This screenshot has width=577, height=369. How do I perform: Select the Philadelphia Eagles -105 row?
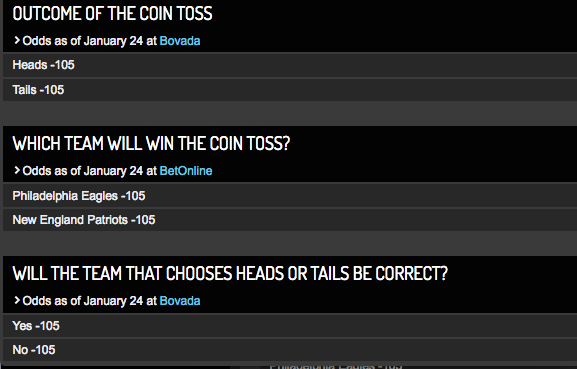click(x=290, y=195)
